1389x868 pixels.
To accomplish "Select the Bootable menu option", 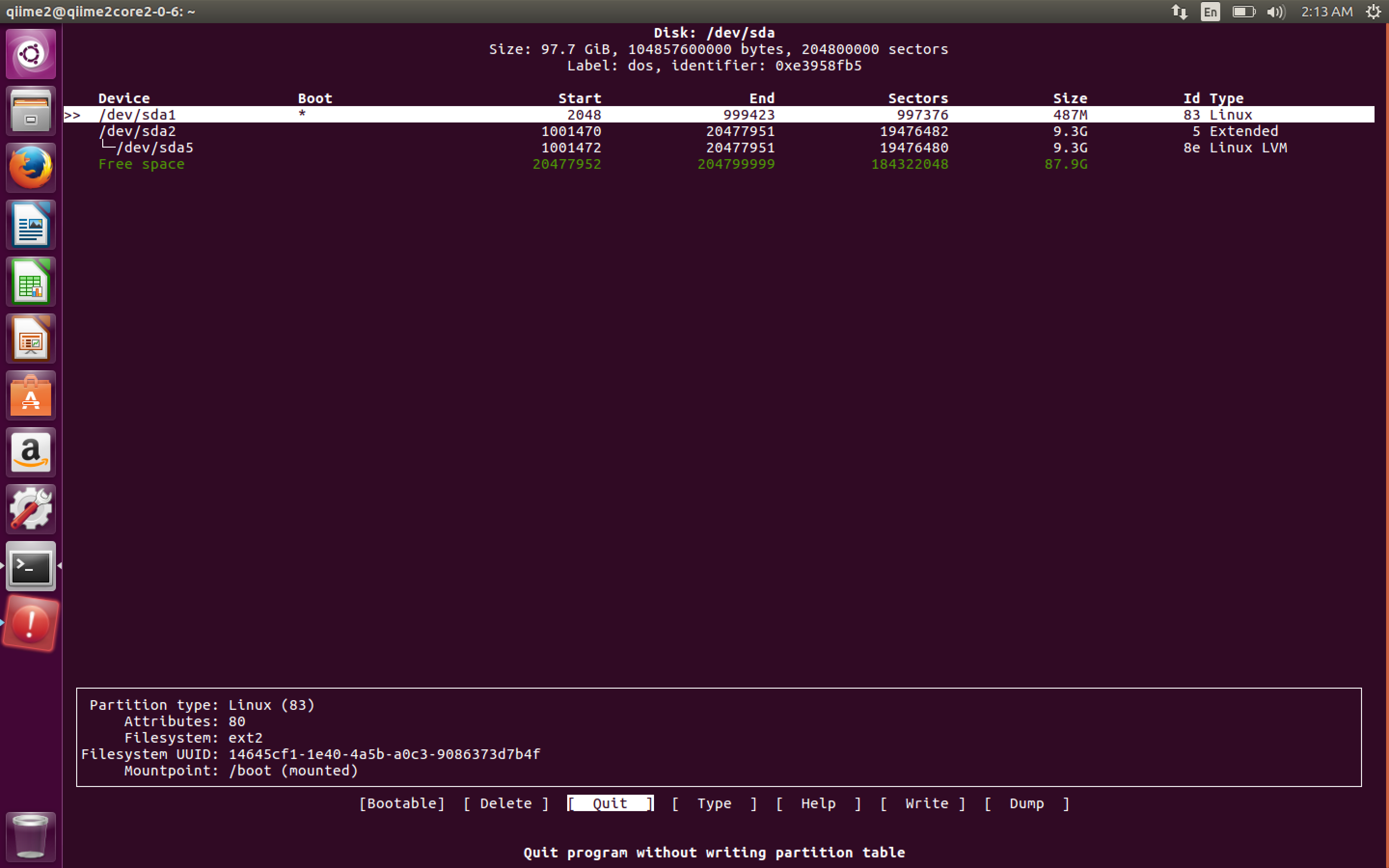I will [x=402, y=803].
